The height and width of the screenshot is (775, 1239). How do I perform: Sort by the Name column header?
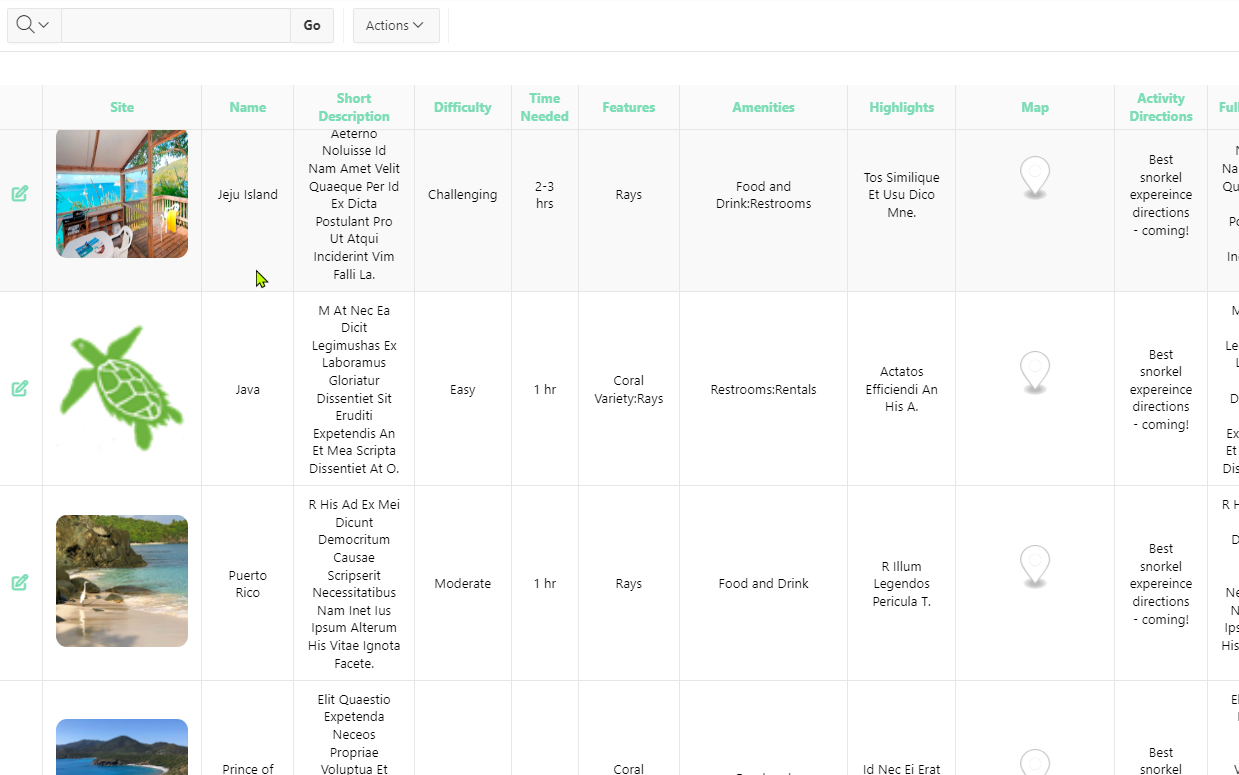pos(247,107)
